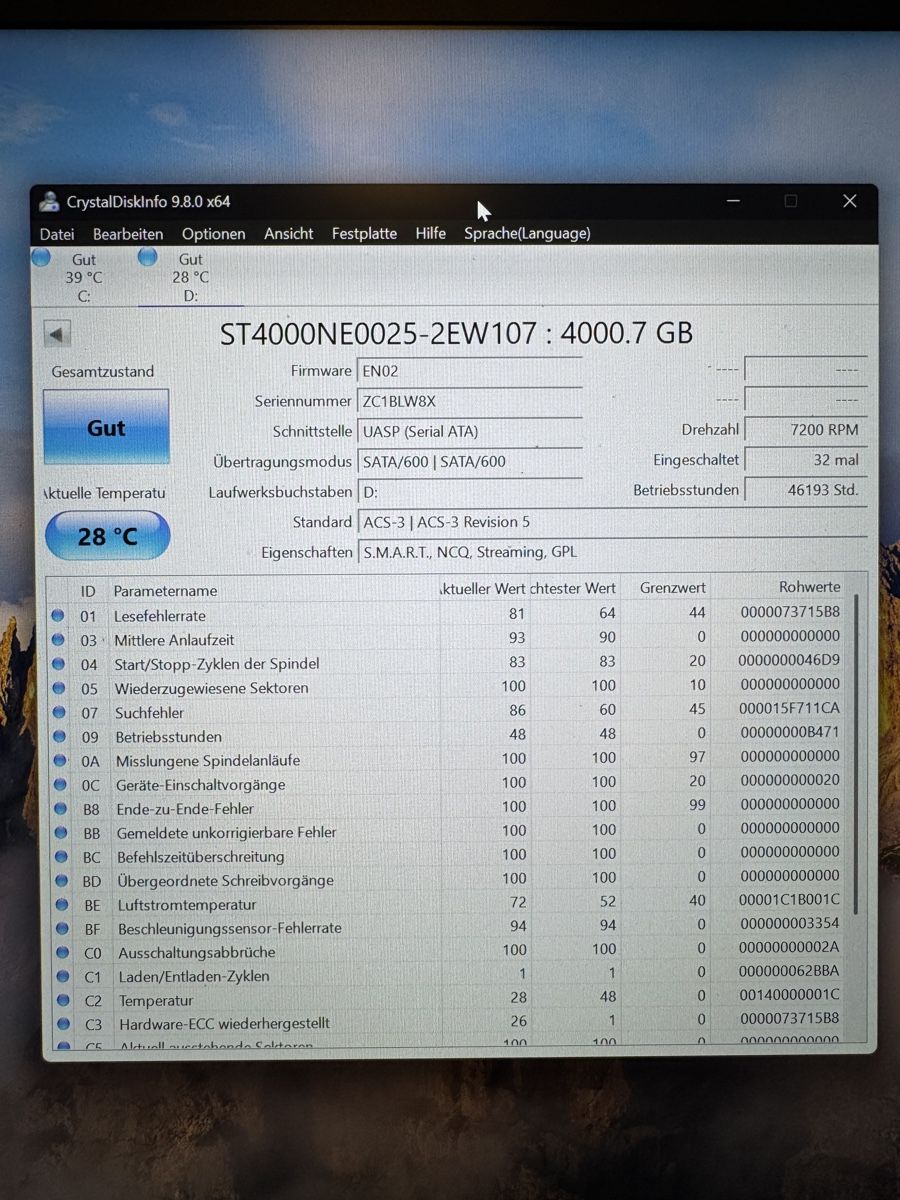This screenshot has width=900, height=1200.
Task: Click status dot of Misslungene Spindelanläufe row
Action: 58,760
